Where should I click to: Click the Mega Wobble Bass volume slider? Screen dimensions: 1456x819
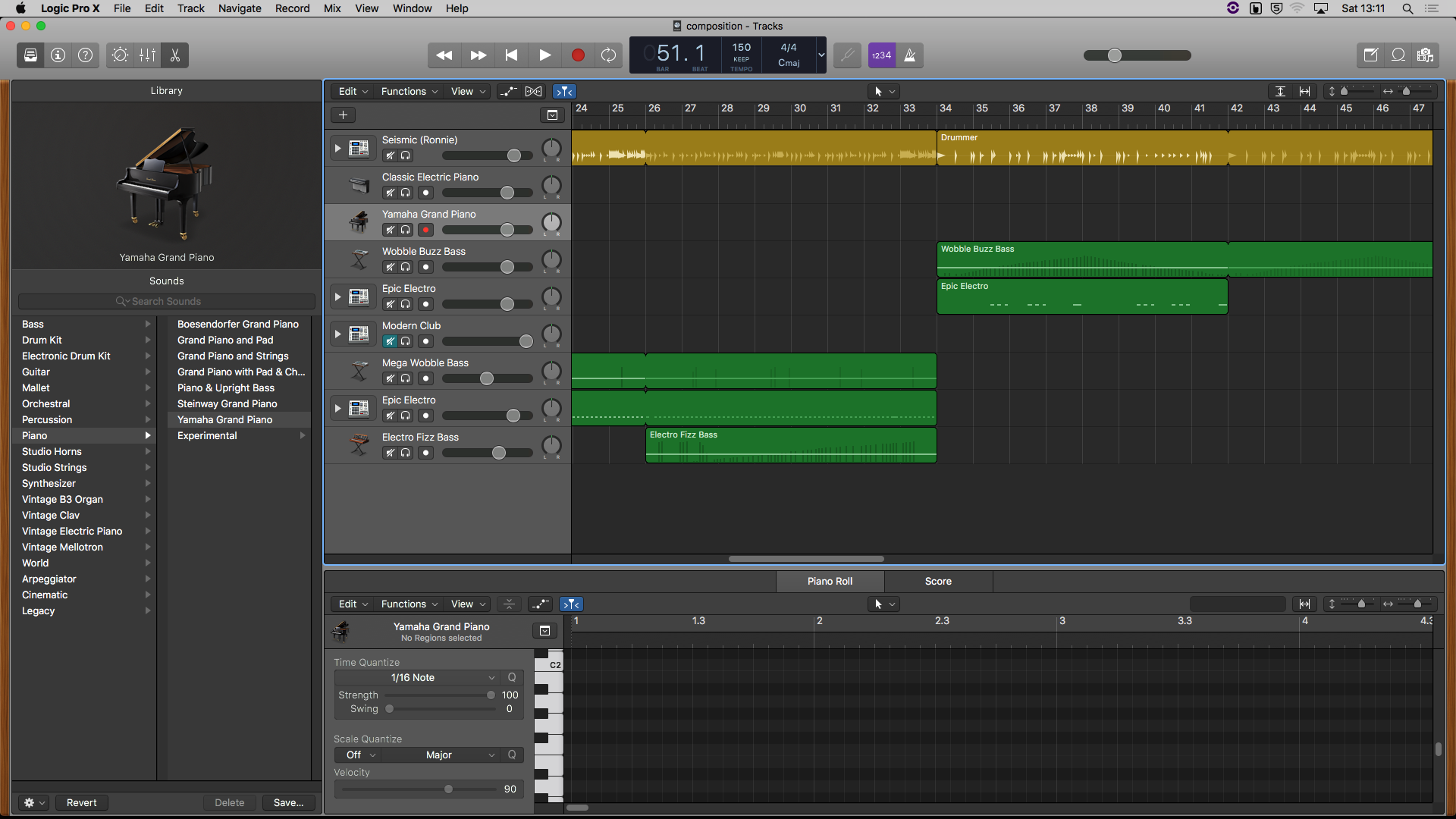(487, 378)
